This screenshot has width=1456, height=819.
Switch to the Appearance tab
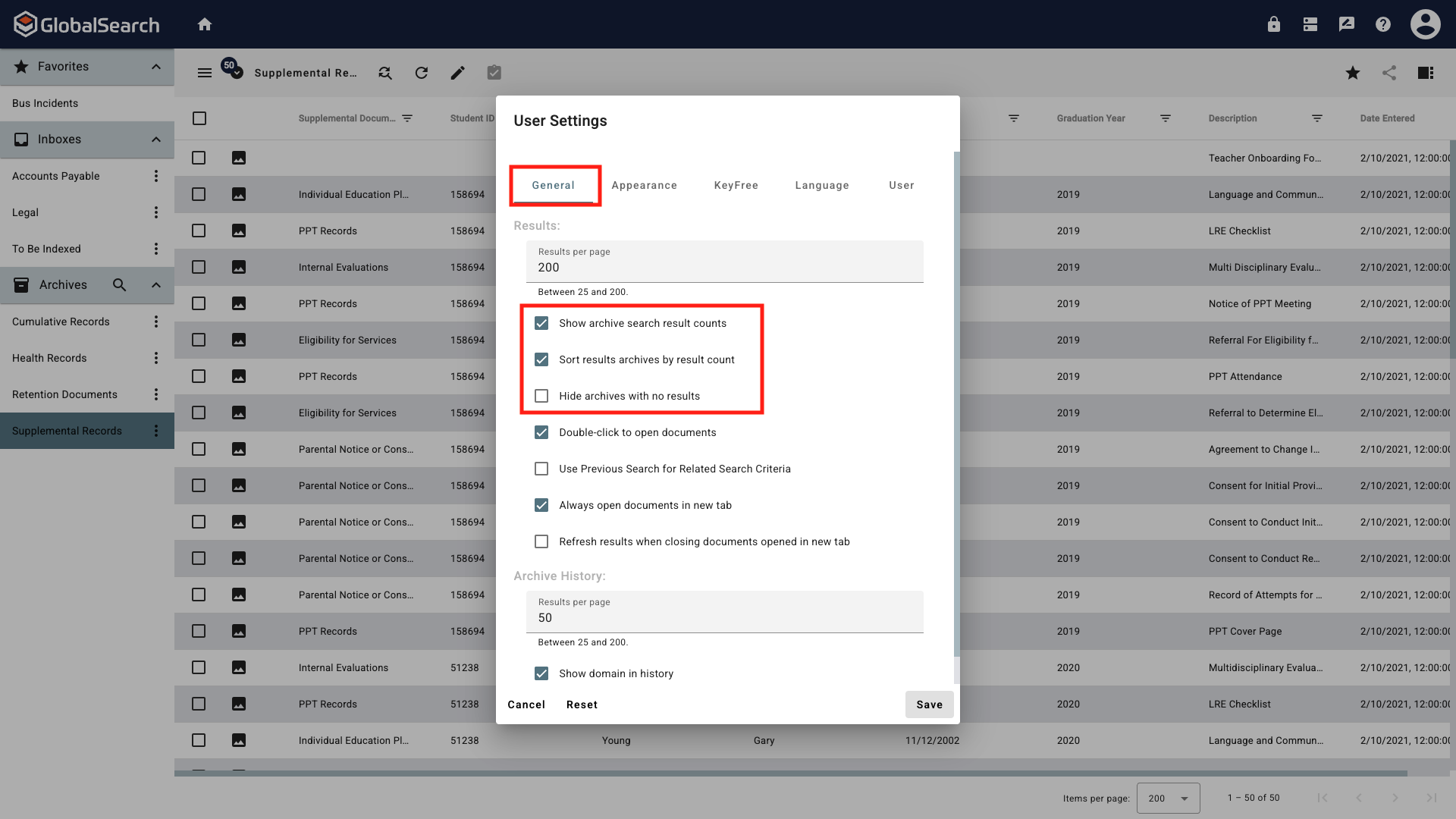[x=644, y=185]
